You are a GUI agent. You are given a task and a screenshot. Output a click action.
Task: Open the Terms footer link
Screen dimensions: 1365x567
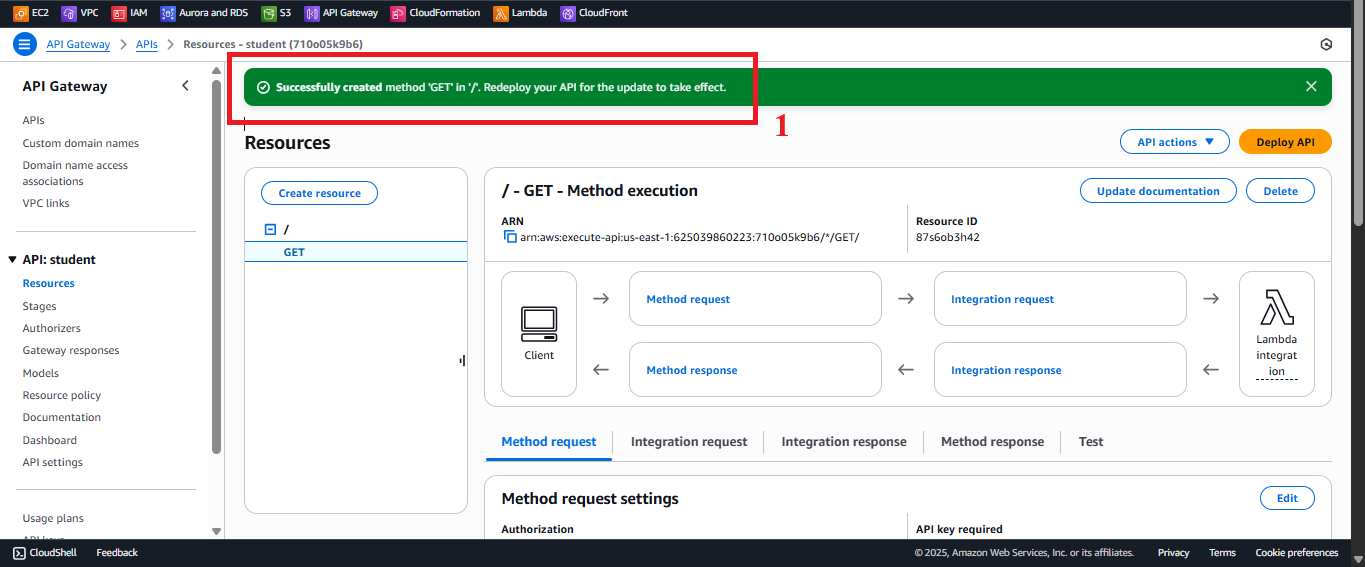(x=1222, y=552)
